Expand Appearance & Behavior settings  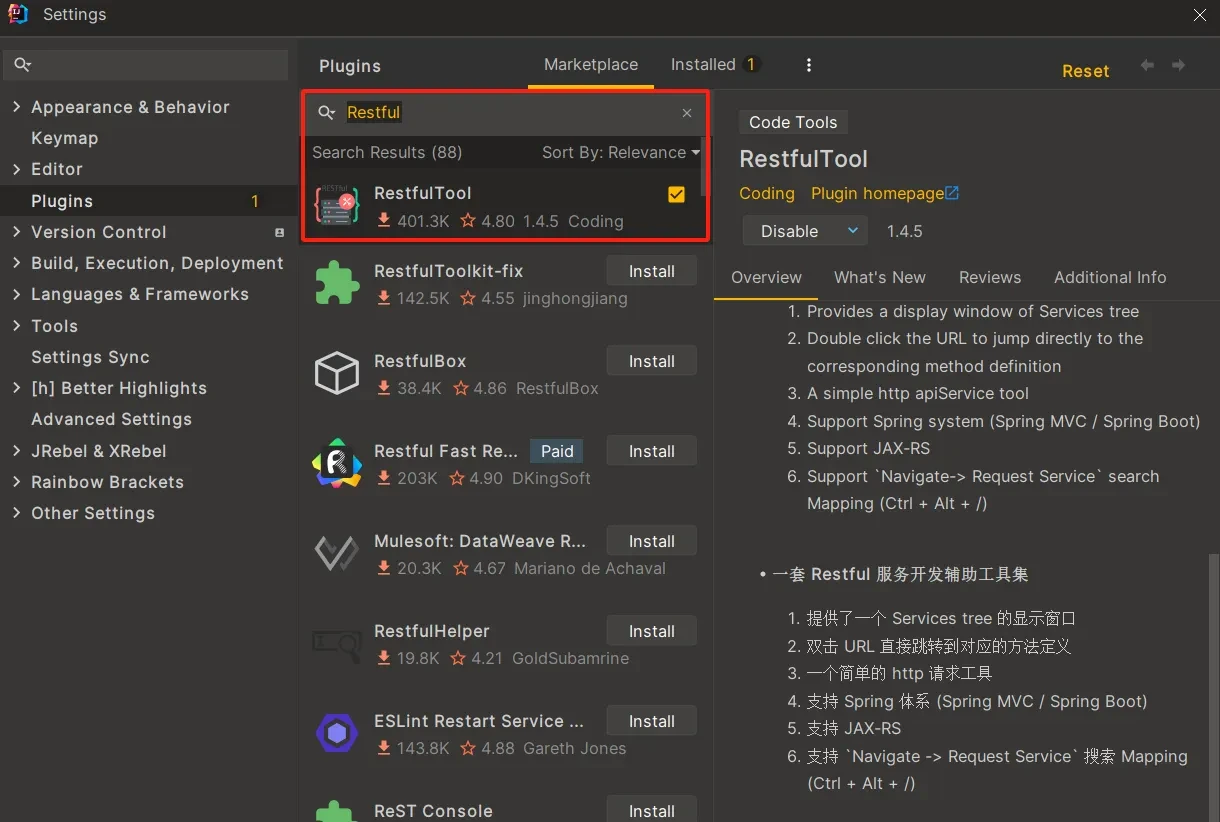click(x=16, y=107)
